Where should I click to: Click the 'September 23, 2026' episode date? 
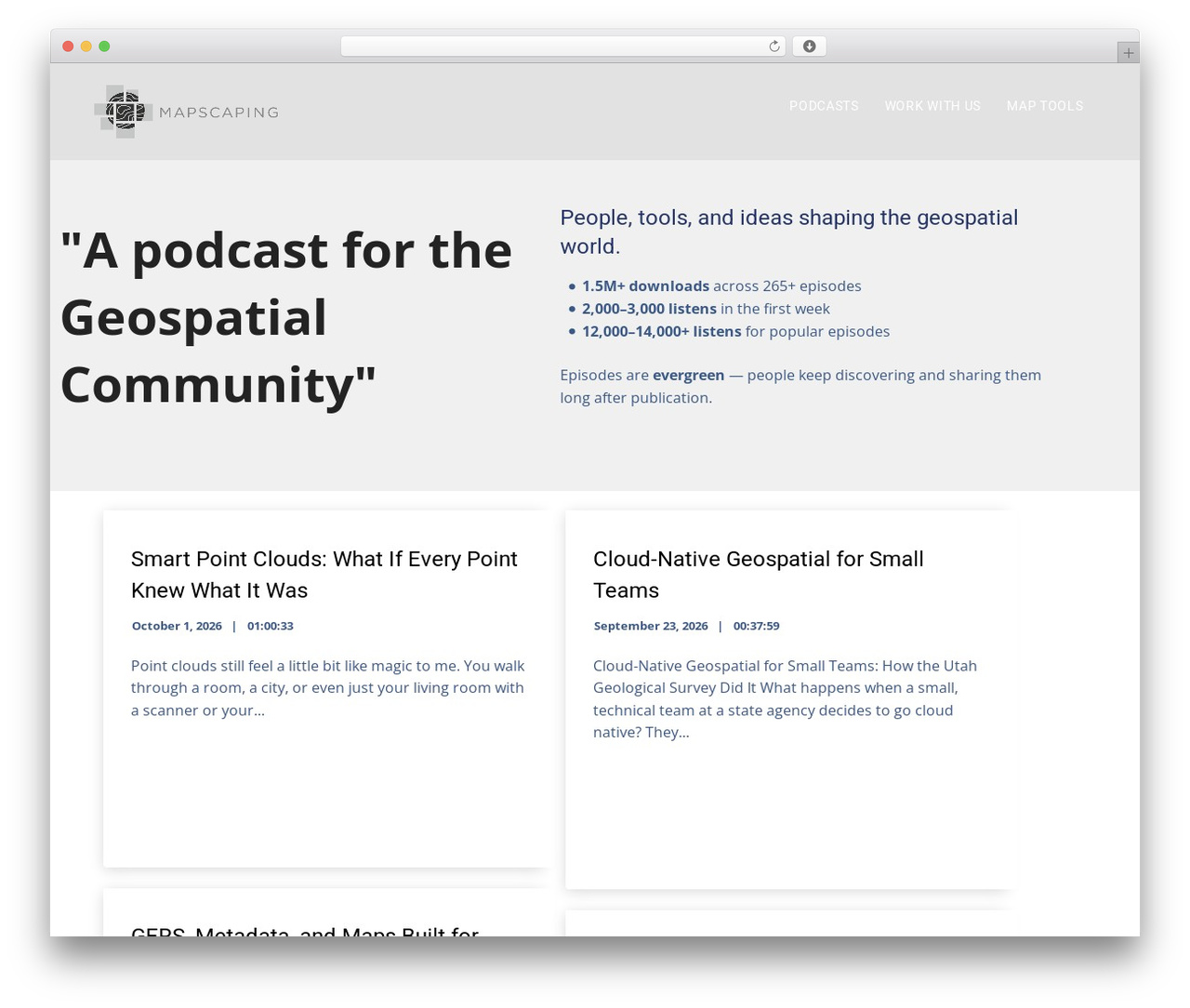[651, 626]
